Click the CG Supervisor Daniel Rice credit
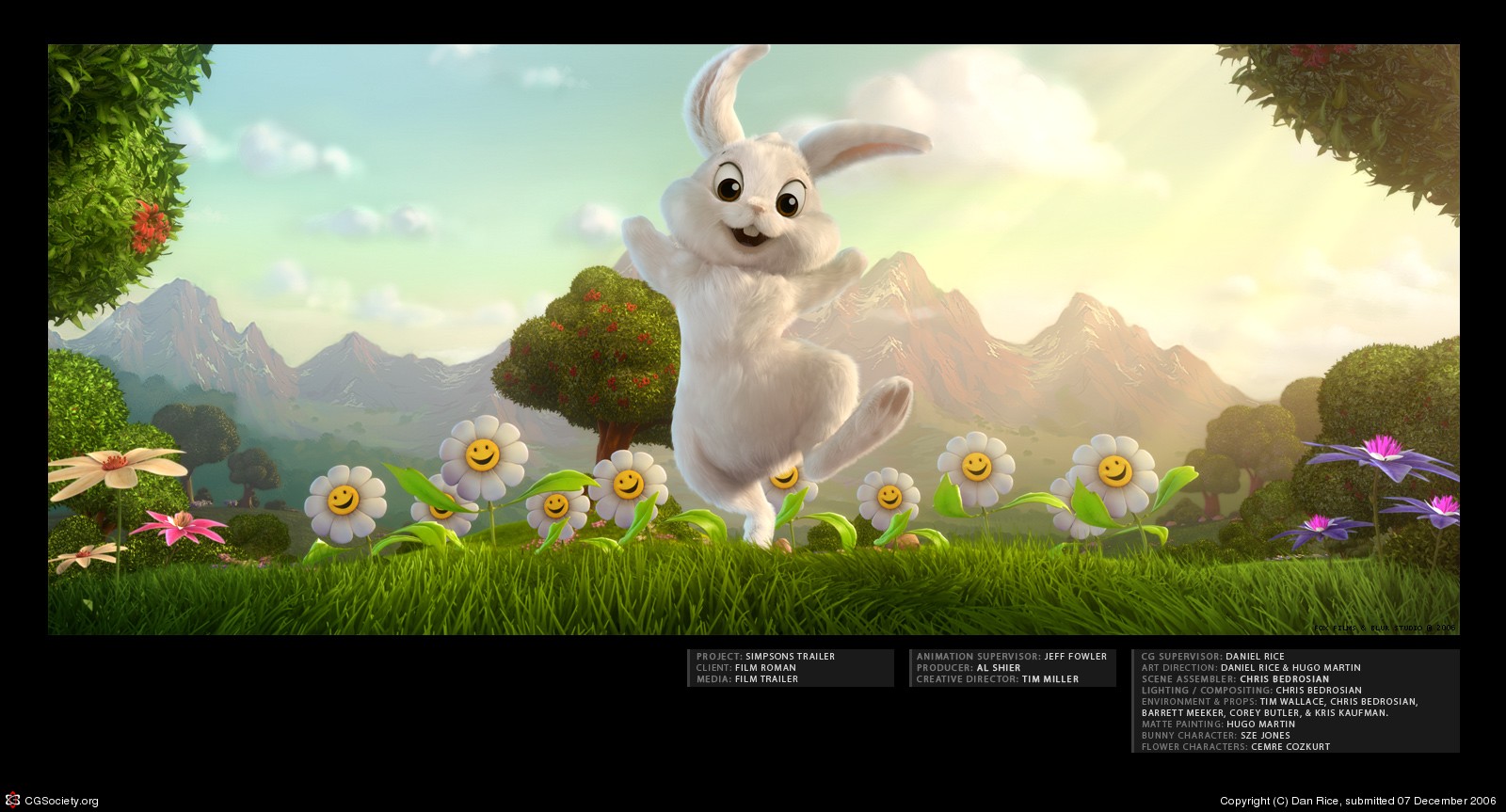This screenshot has height=812, width=1506. [x=1212, y=657]
